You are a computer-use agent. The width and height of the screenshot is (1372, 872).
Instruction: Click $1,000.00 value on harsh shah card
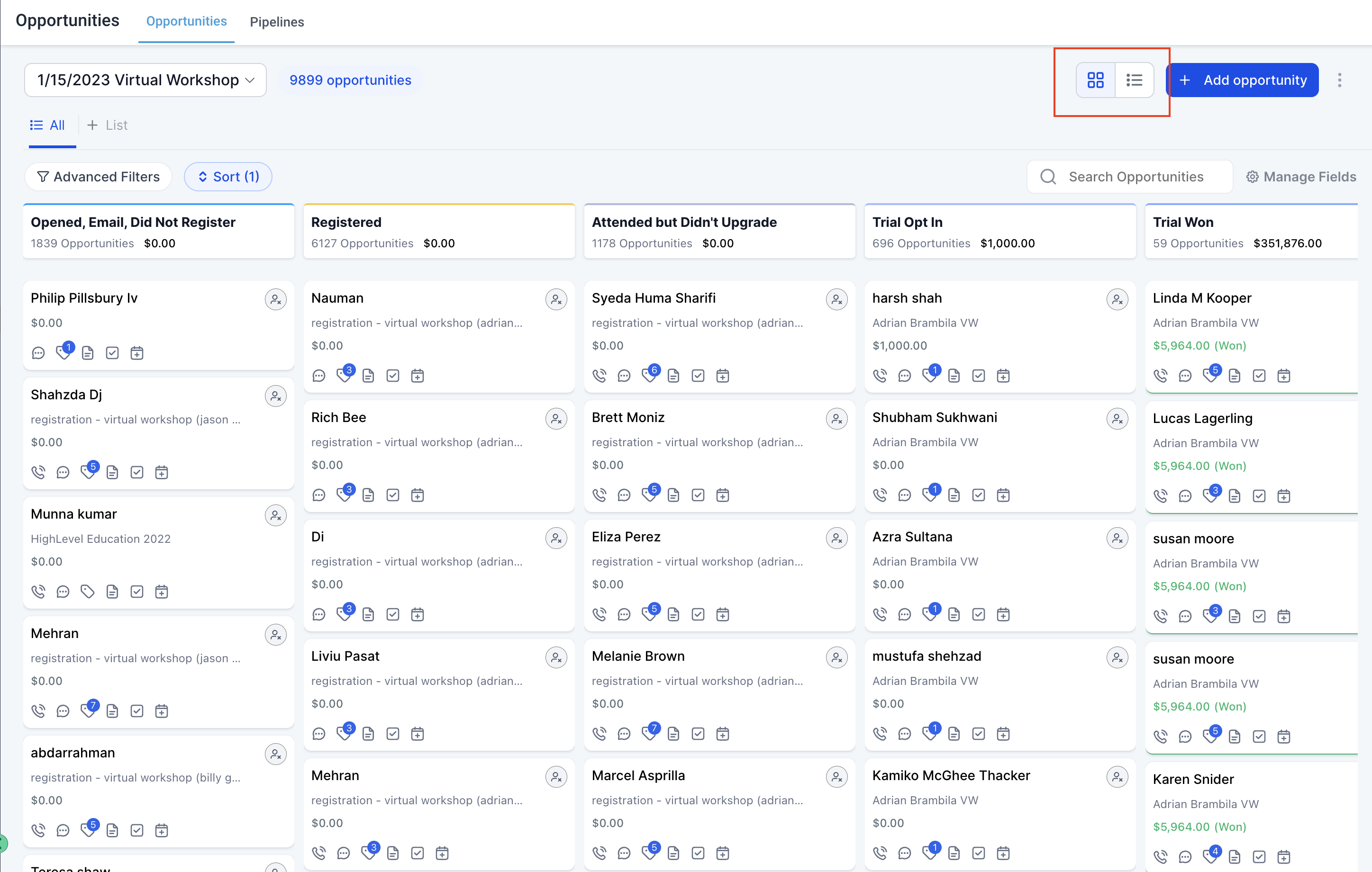tap(900, 346)
